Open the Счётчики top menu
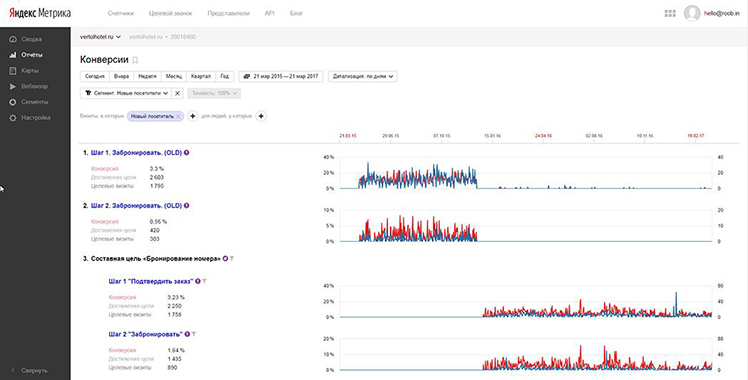Image resolution: width=748 pixels, height=380 pixels. 121,13
